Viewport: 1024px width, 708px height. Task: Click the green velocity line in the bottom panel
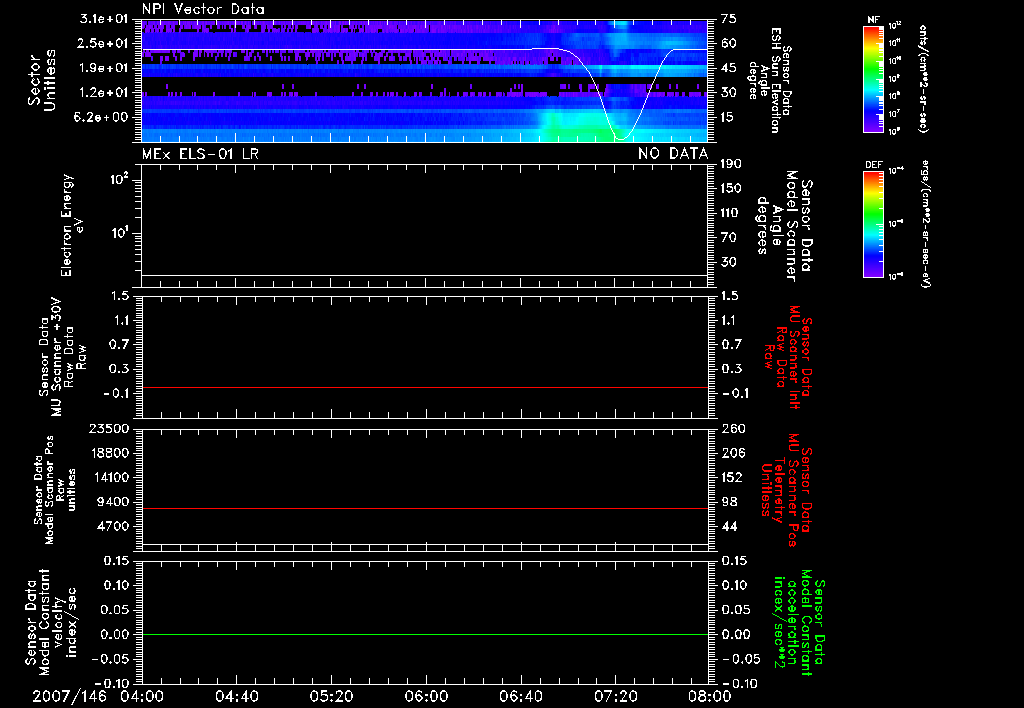click(424, 634)
